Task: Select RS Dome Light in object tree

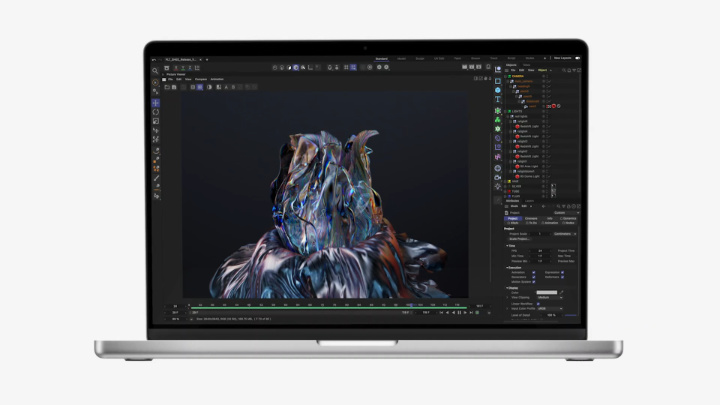Action: point(529,176)
